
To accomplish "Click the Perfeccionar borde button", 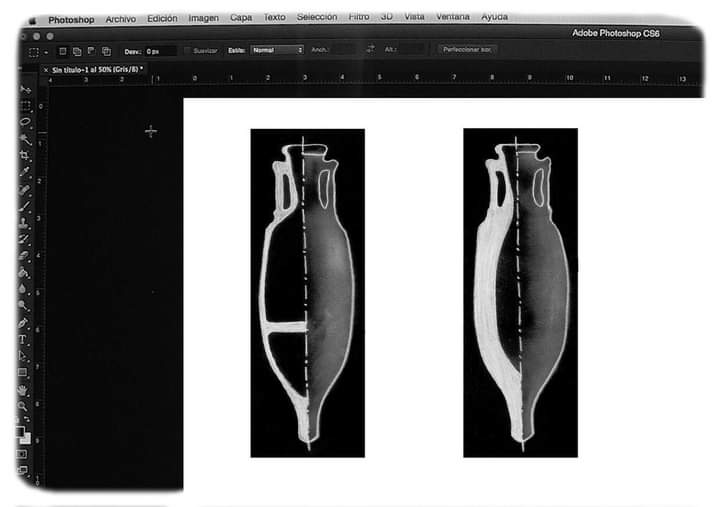I will [466, 49].
